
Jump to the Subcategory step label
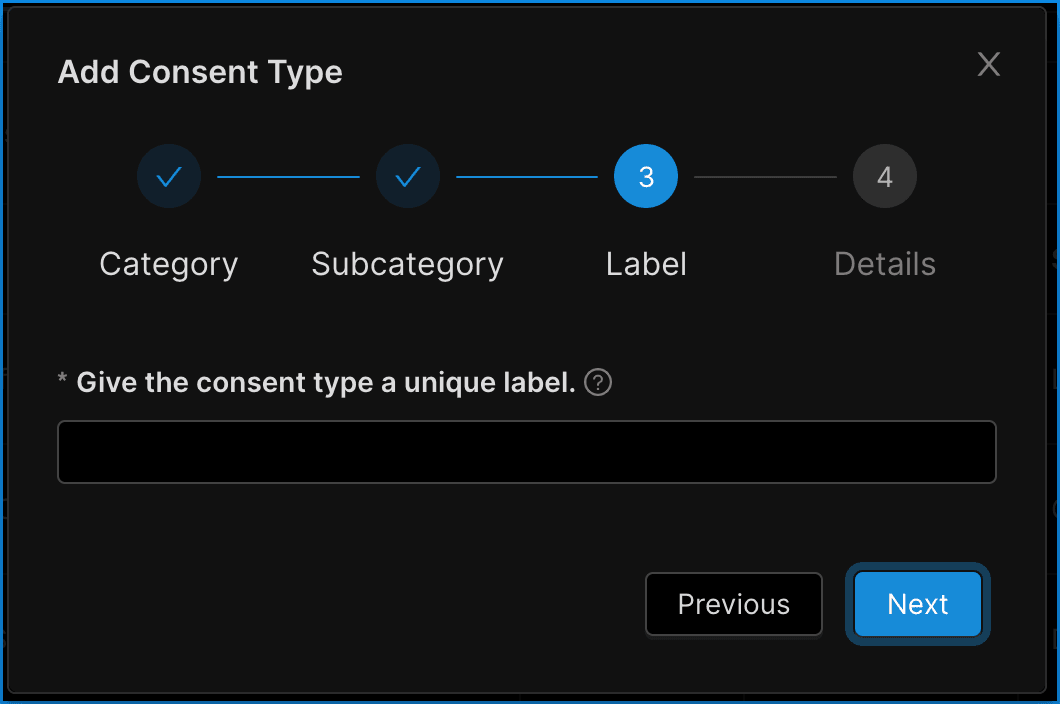pos(408,264)
